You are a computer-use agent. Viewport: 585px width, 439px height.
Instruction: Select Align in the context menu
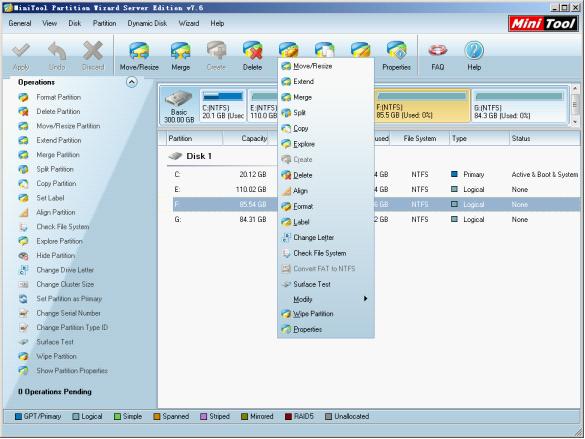point(325,191)
